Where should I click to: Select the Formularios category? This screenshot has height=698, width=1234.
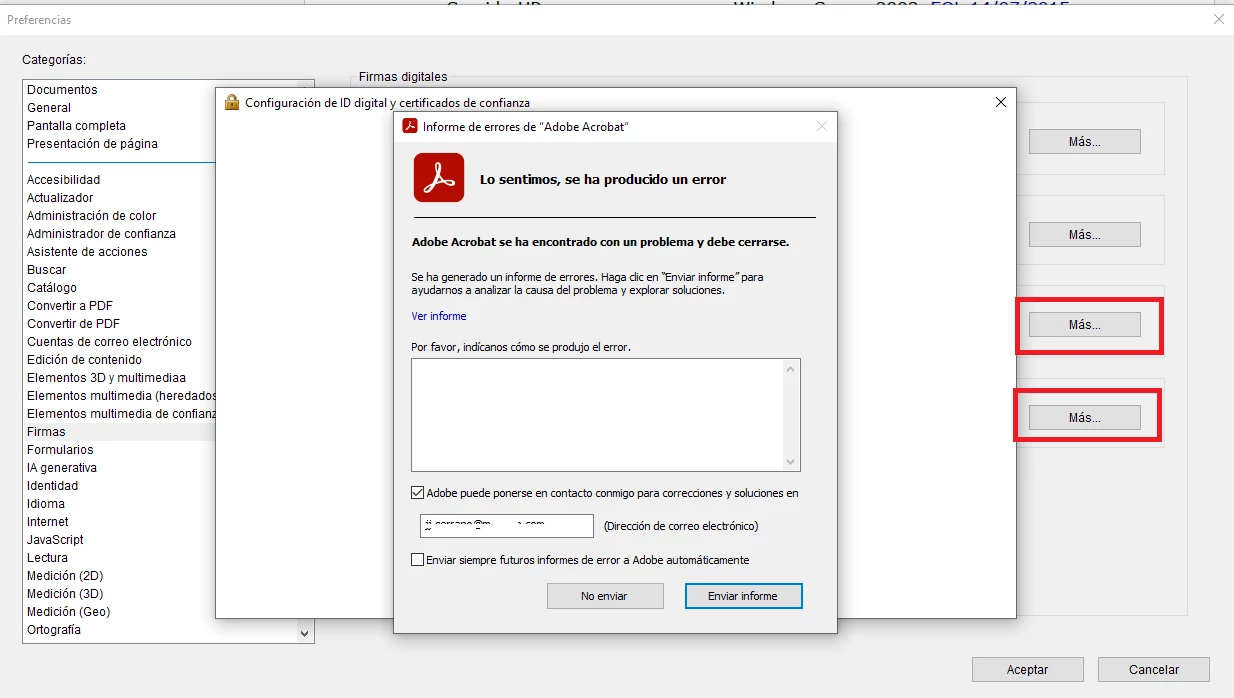click(x=60, y=450)
